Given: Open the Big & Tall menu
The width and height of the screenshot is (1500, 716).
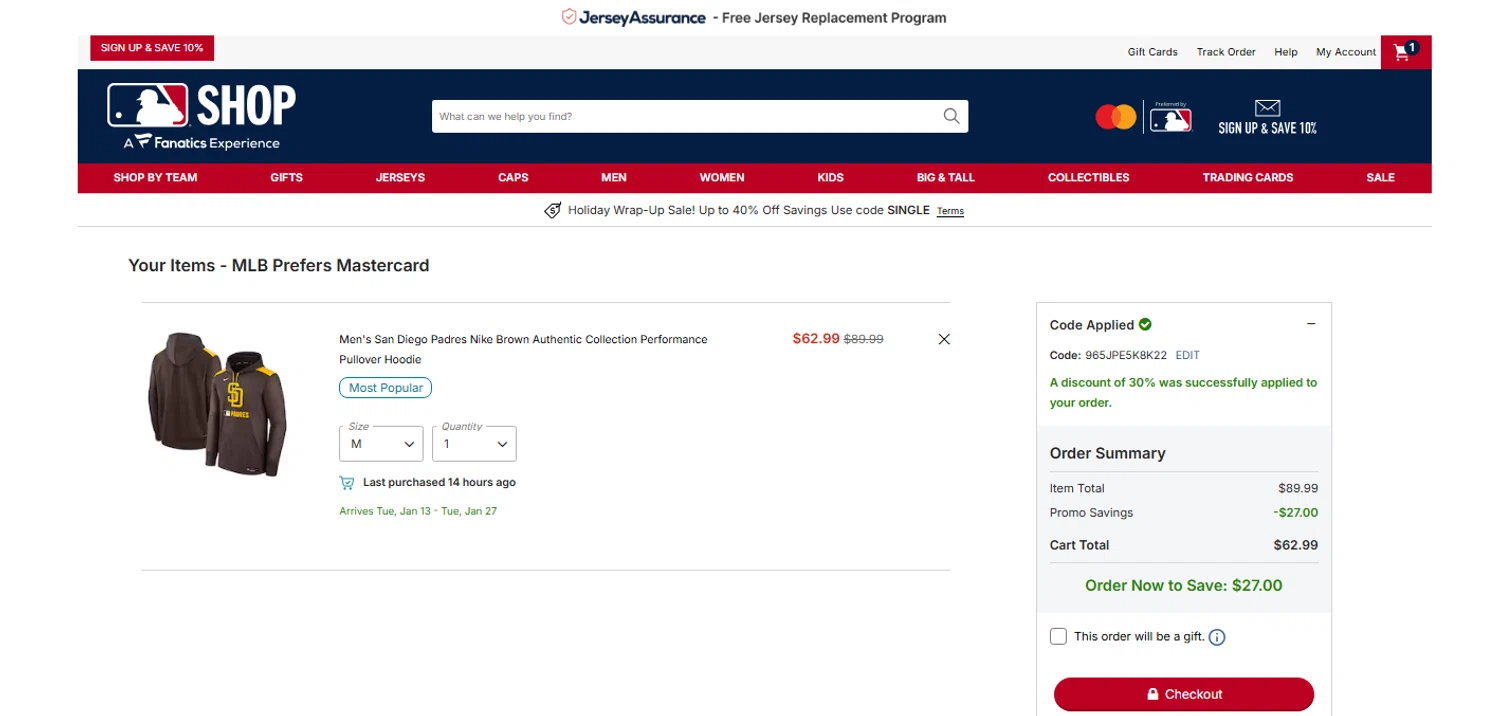Looking at the screenshot, I should pyautogui.click(x=945, y=178).
